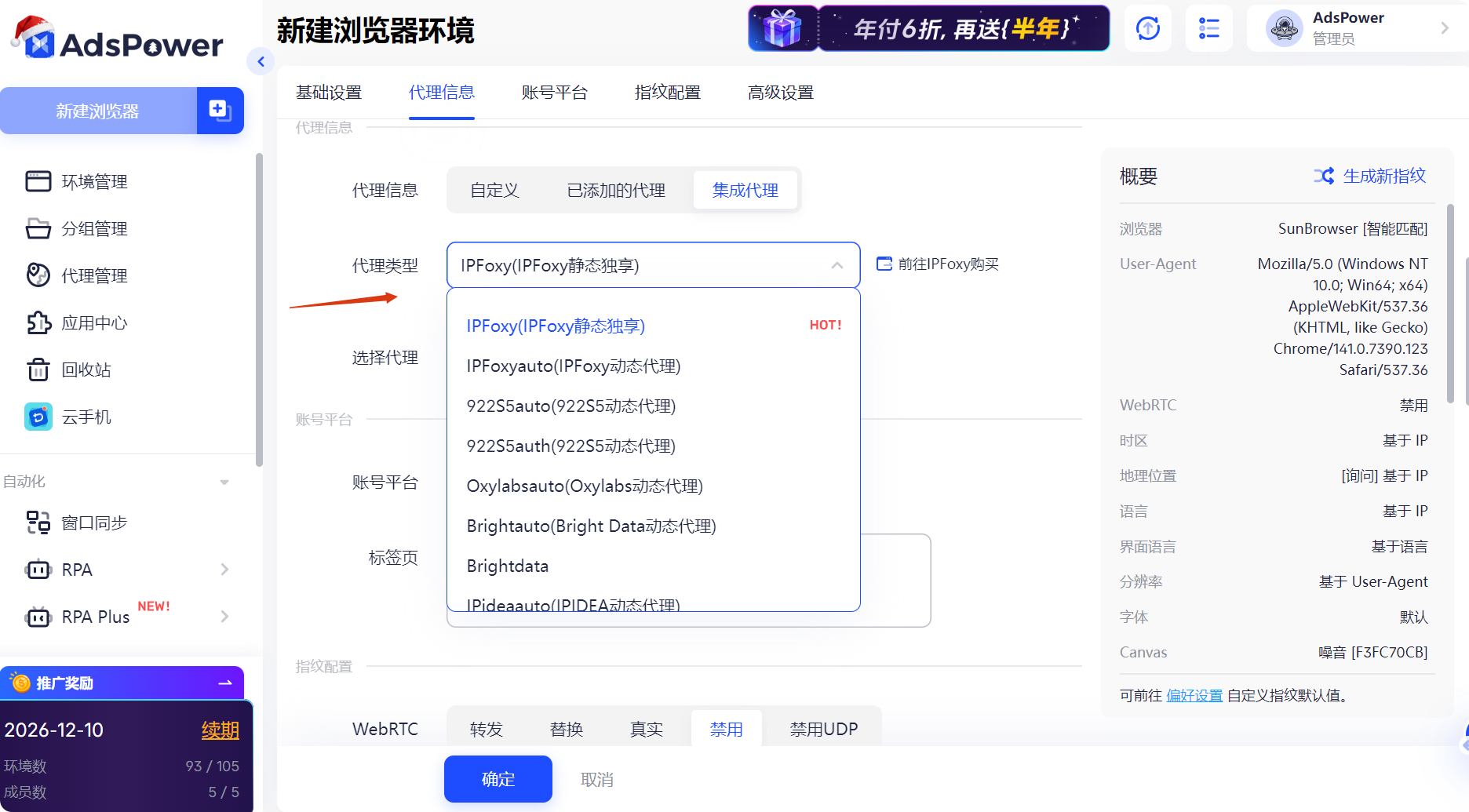Open 分组管理 in the left sidebar
This screenshot has height=812, width=1469.
click(94, 228)
